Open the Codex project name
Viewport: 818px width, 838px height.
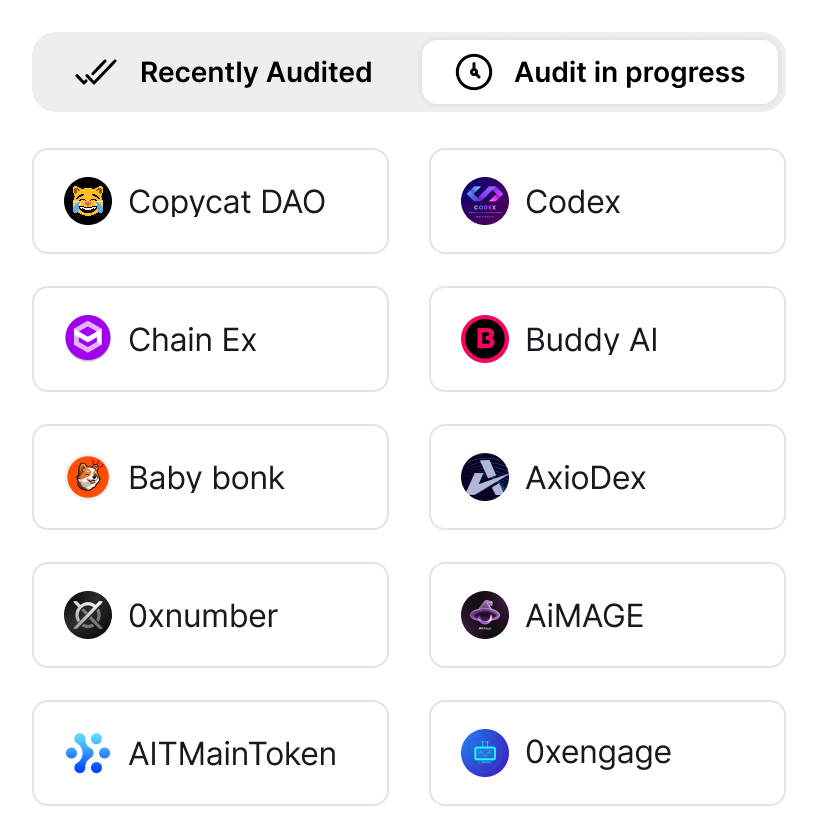point(573,202)
